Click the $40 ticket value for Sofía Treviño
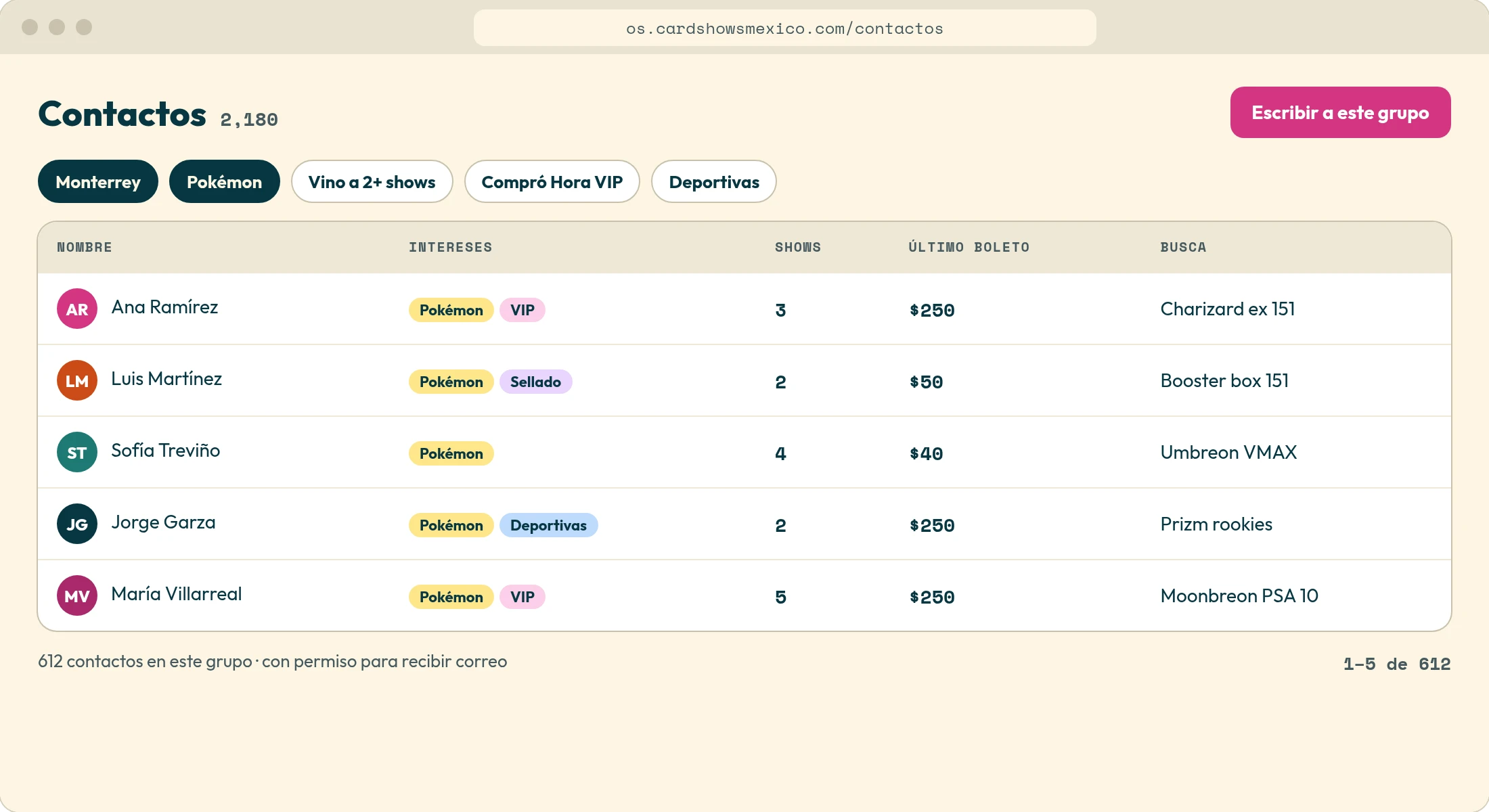 [927, 453]
